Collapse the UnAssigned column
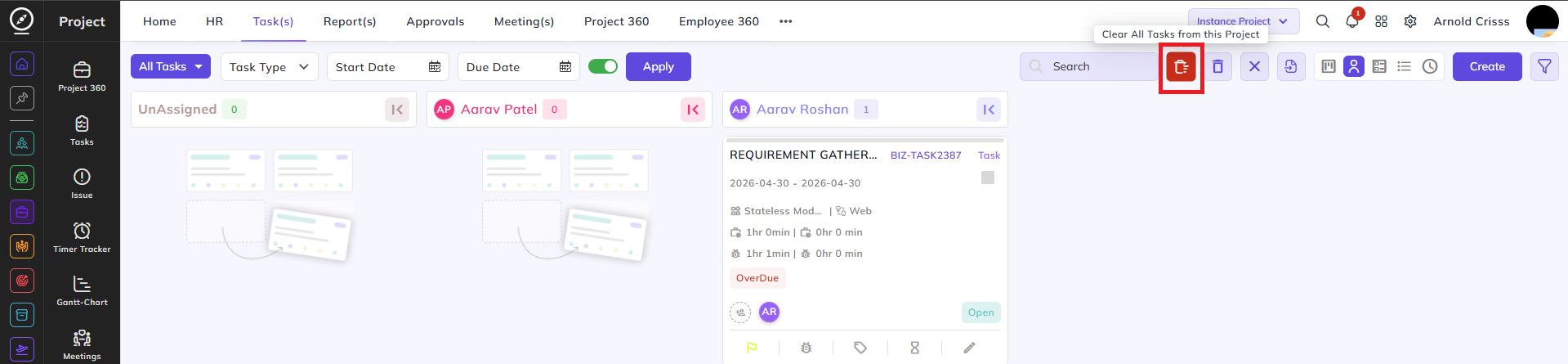The width and height of the screenshot is (1568, 364). point(397,110)
